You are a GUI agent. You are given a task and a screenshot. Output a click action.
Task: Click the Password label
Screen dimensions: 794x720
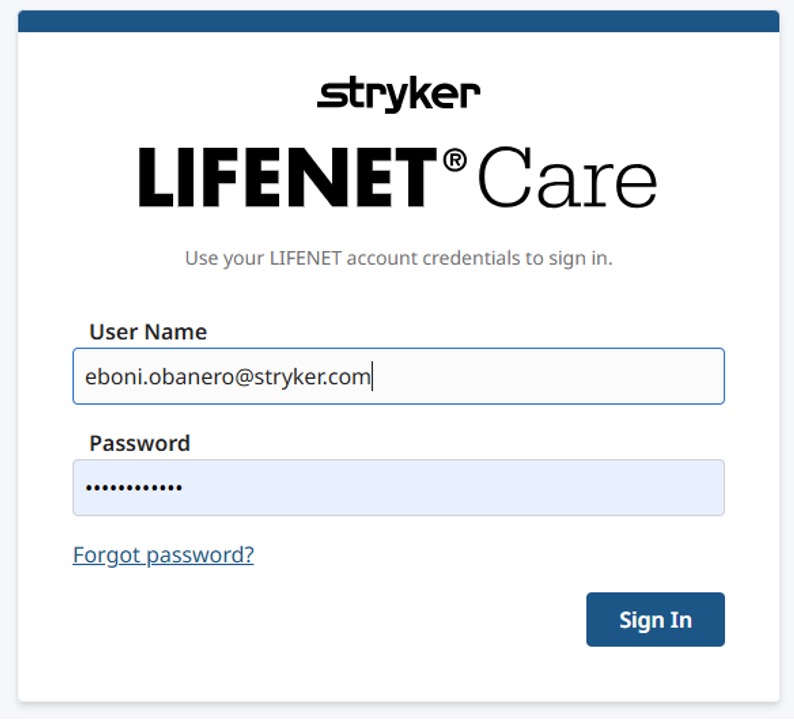[140, 444]
